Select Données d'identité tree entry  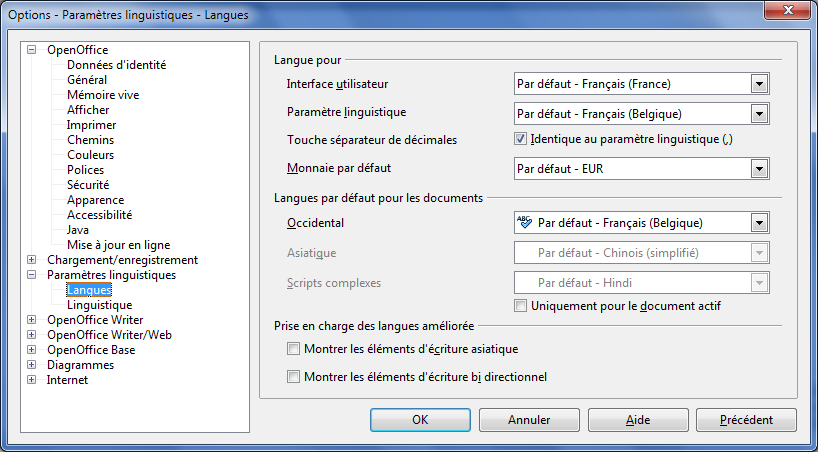coord(116,65)
